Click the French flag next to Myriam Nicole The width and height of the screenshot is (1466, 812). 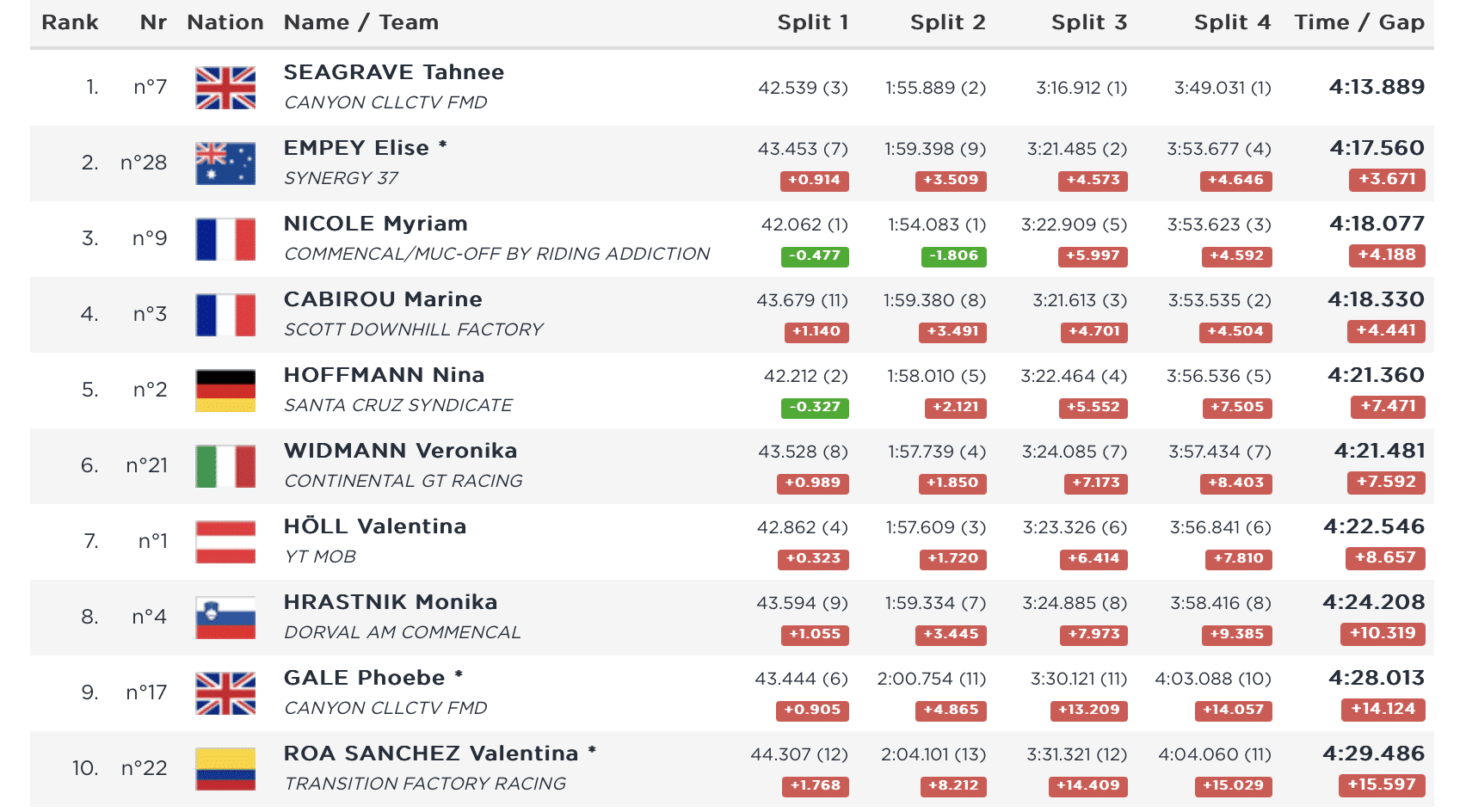[x=225, y=239]
